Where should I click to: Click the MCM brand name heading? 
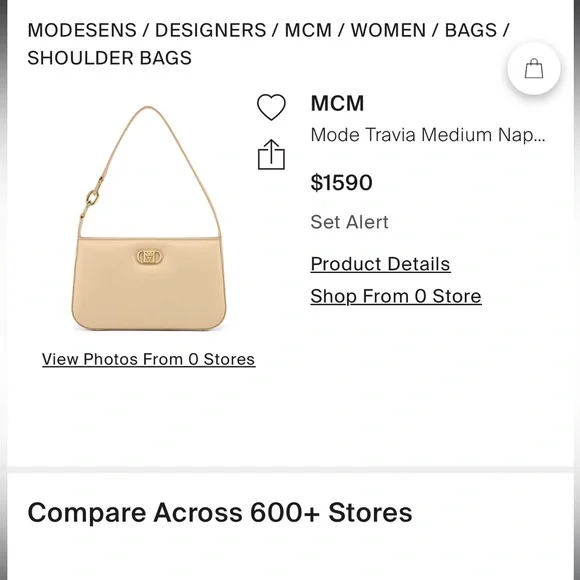tap(337, 103)
